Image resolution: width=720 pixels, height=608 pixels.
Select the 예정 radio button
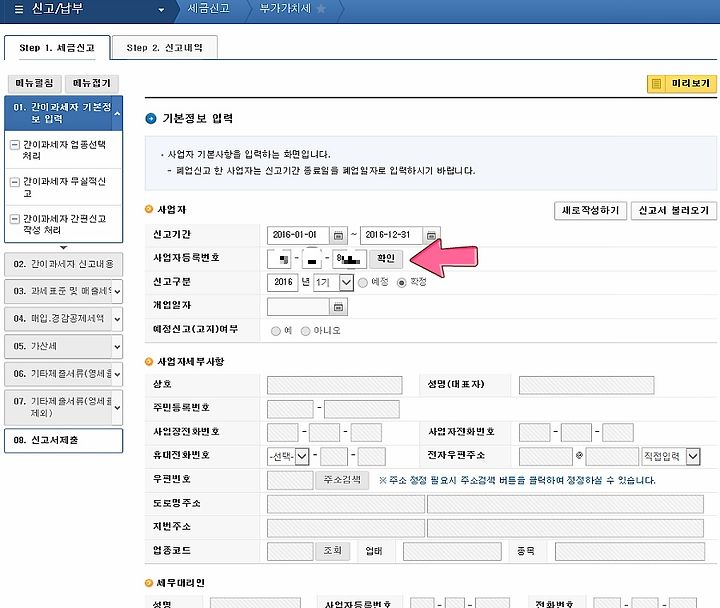tap(363, 283)
